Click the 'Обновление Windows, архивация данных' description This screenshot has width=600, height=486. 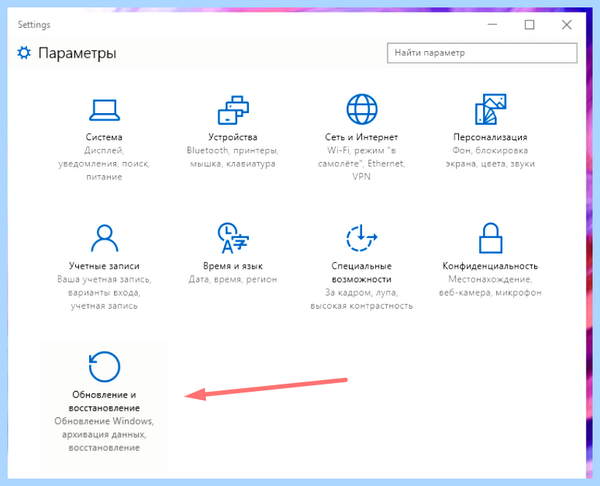(x=104, y=434)
